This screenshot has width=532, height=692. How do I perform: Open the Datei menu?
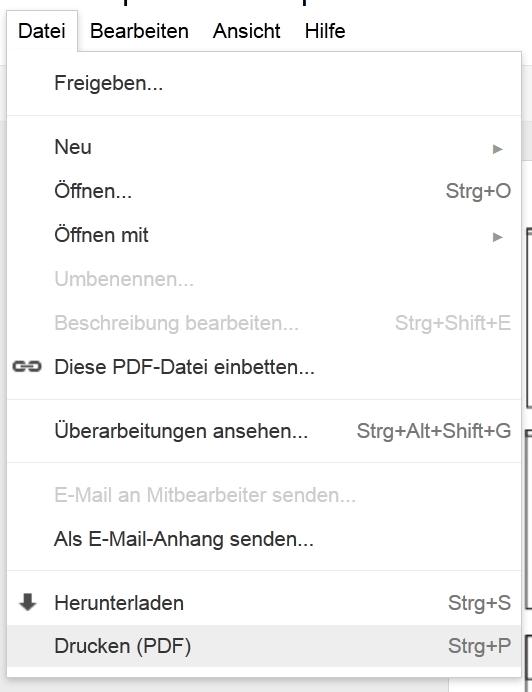[42, 31]
